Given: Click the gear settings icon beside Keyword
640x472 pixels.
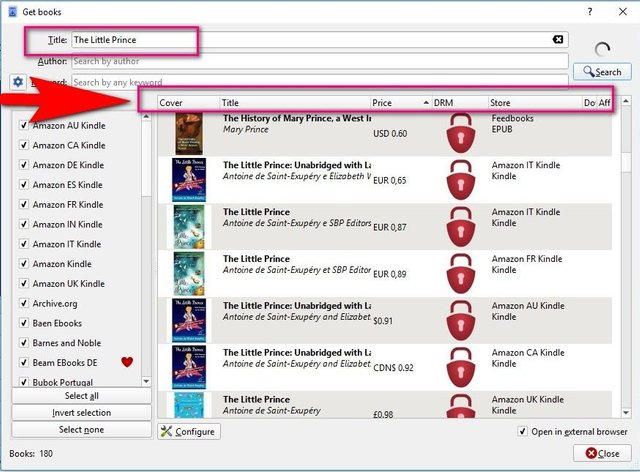Looking at the screenshot, I should click(x=18, y=82).
